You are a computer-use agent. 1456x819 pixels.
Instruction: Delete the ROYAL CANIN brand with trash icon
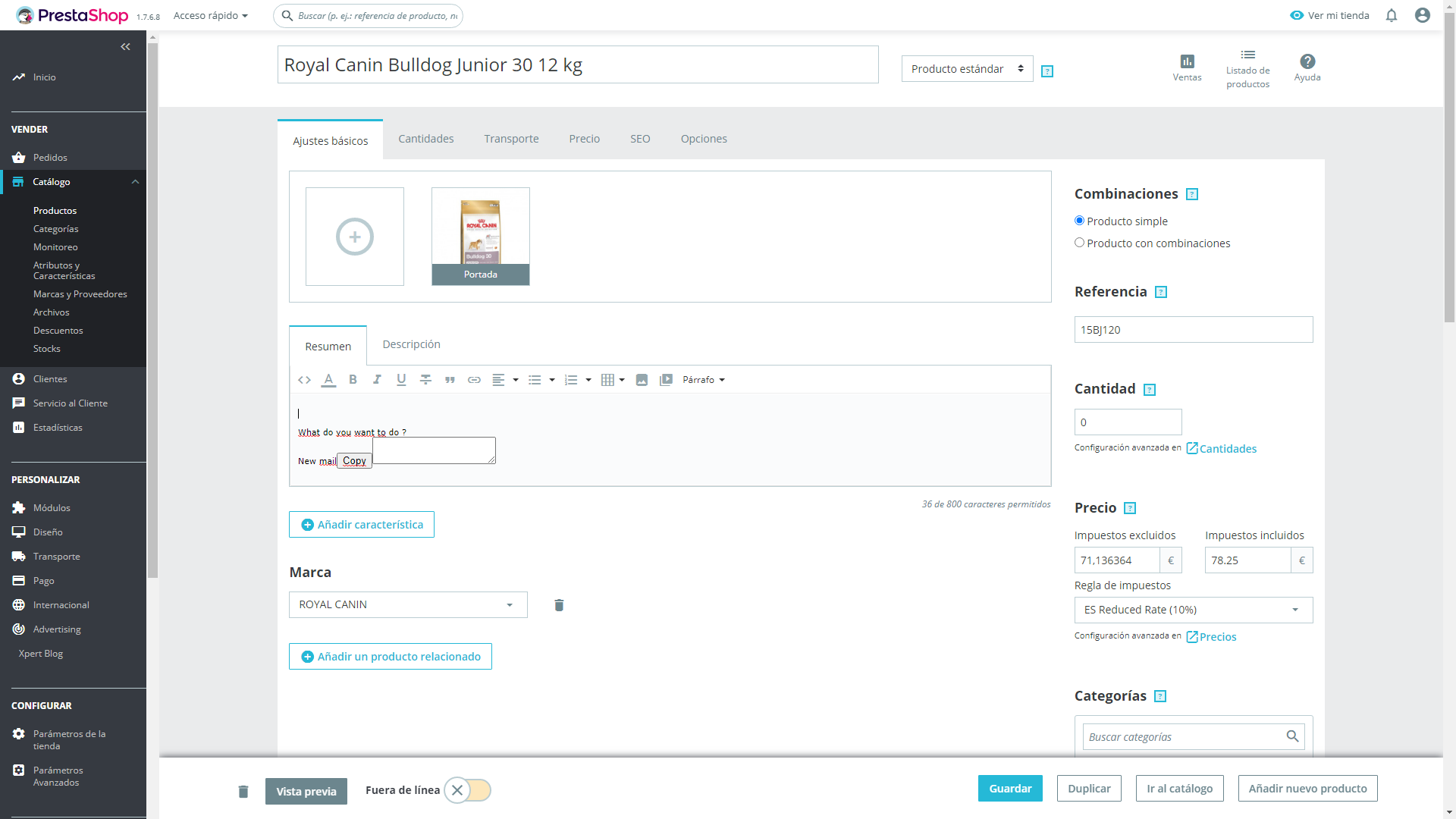[559, 605]
